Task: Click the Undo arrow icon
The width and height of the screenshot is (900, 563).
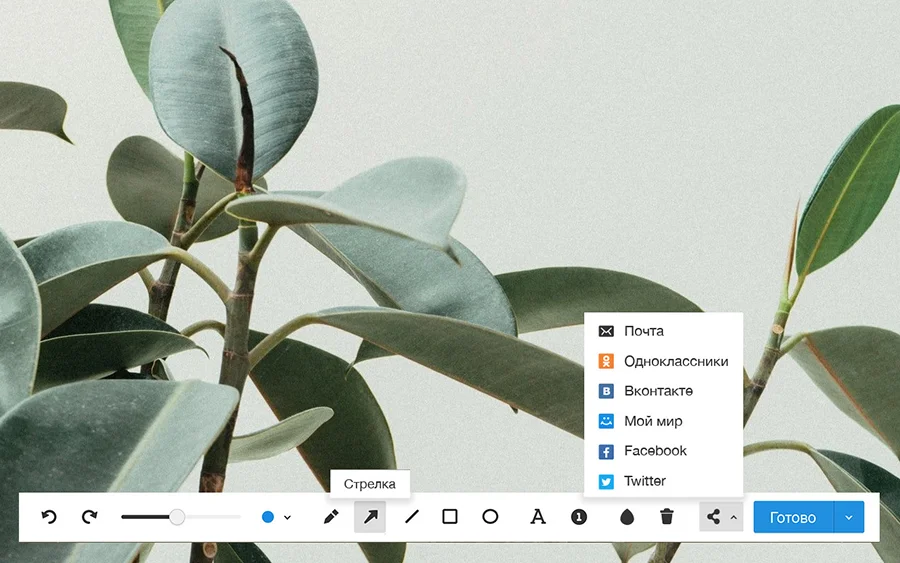Action: (49, 517)
